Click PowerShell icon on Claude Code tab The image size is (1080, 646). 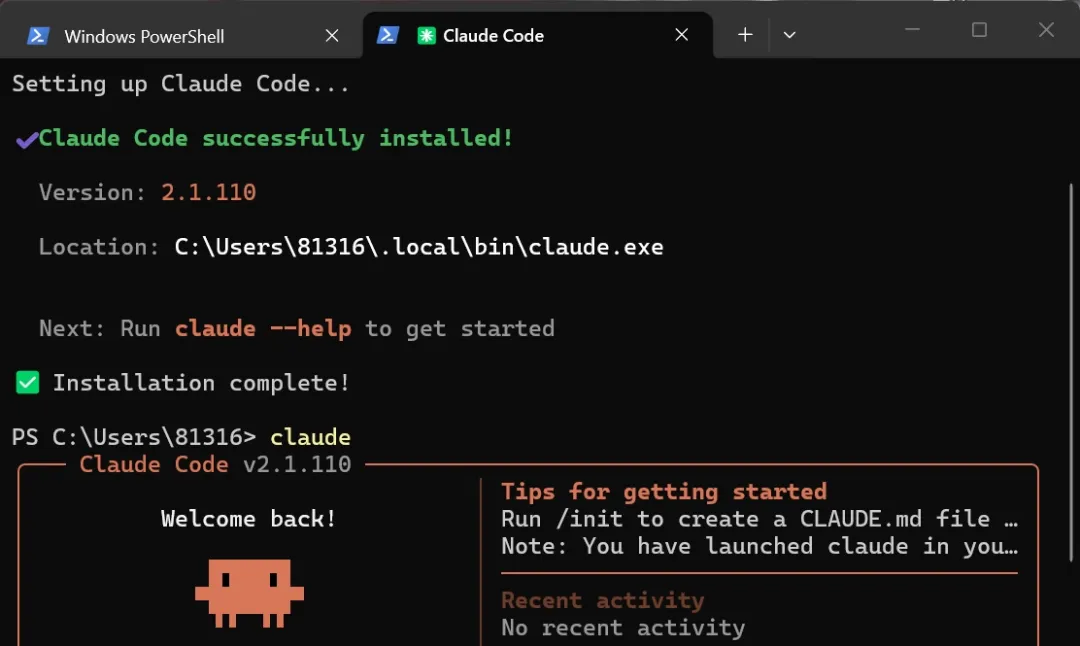388,34
